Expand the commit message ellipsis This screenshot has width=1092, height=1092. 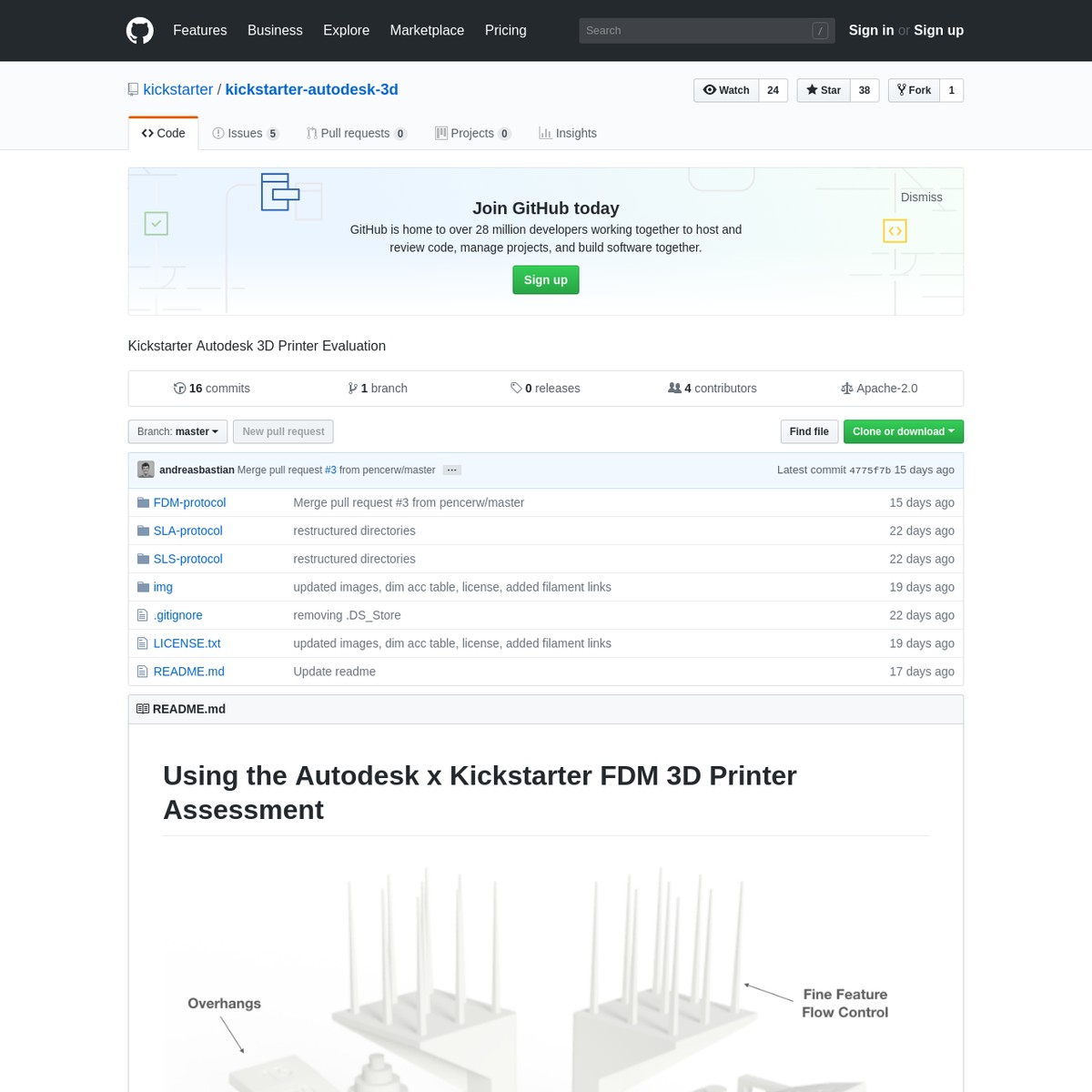pos(452,470)
